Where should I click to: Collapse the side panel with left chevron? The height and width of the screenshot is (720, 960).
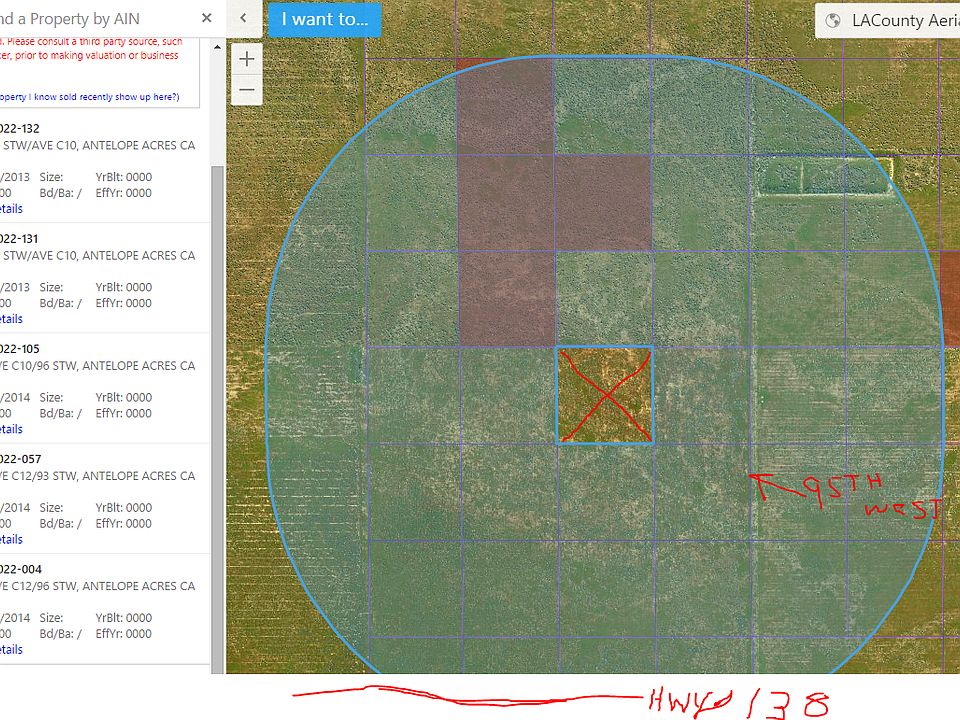pos(244,18)
